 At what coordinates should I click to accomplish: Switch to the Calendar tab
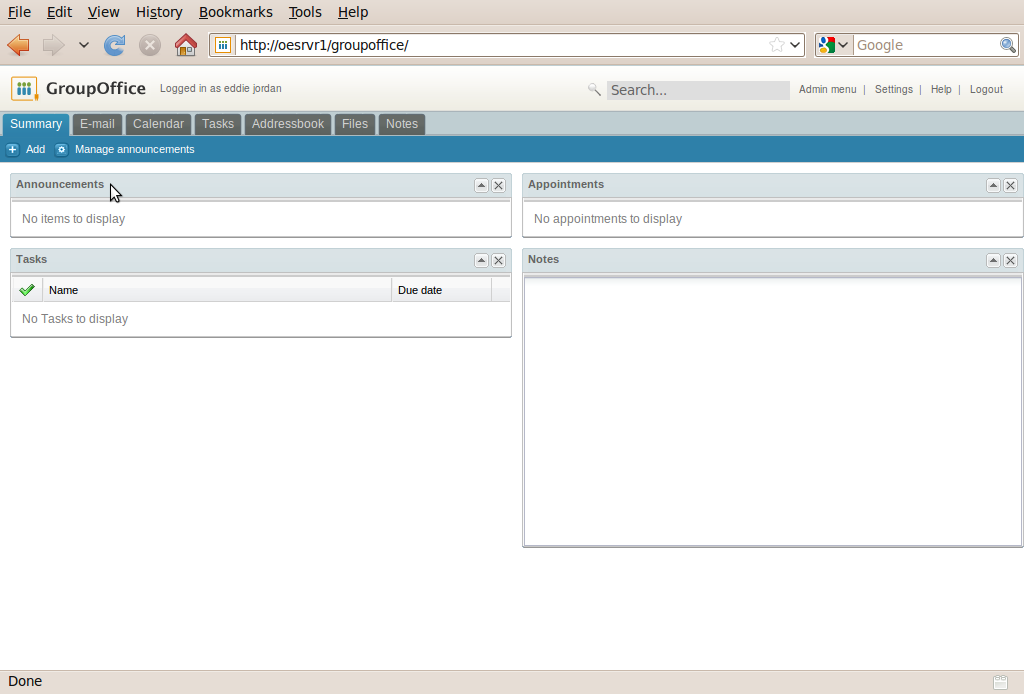(x=158, y=124)
